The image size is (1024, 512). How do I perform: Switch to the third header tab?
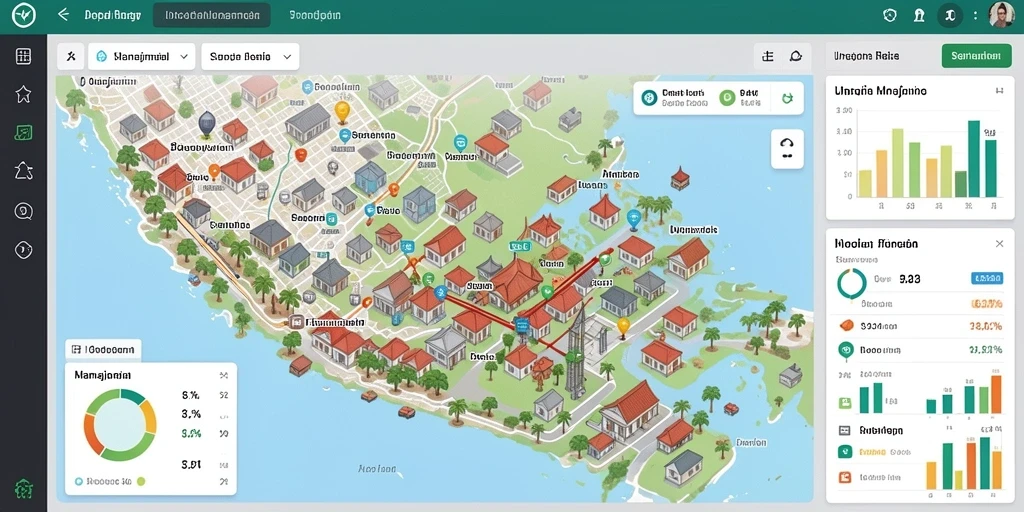(315, 15)
